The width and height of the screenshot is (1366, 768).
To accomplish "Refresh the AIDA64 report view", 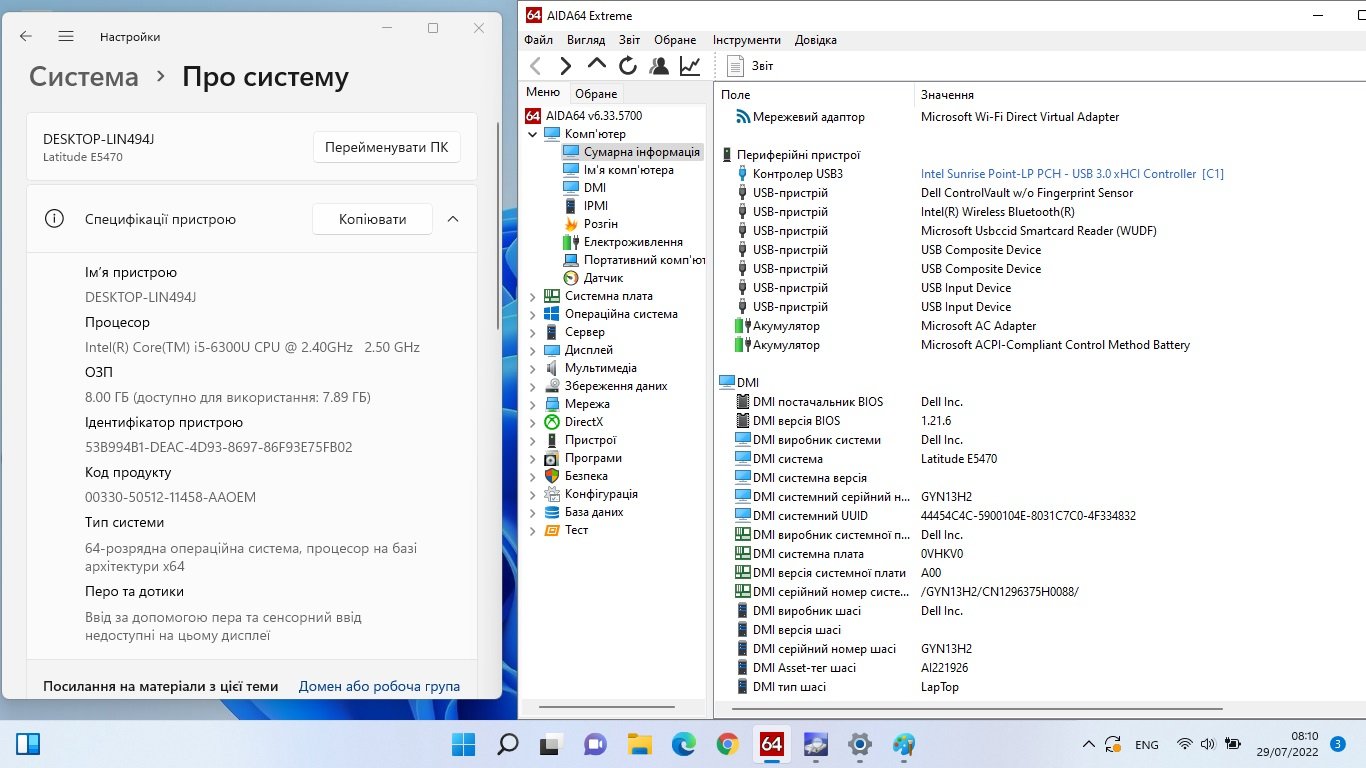I will pyautogui.click(x=628, y=66).
